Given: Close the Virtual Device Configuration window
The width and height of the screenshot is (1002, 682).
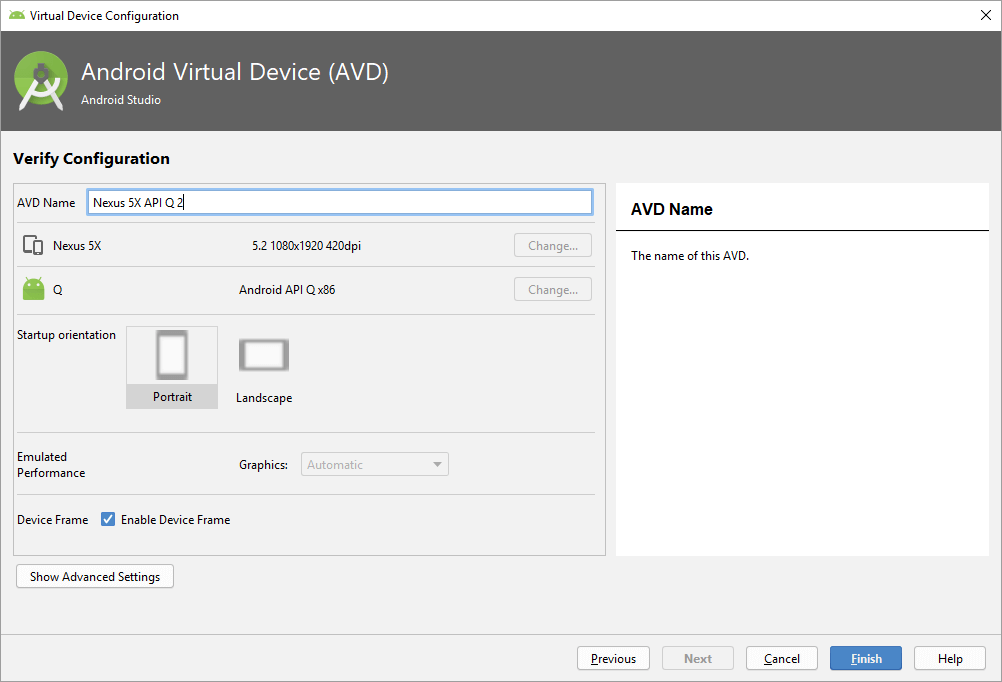Looking at the screenshot, I should (x=985, y=15).
